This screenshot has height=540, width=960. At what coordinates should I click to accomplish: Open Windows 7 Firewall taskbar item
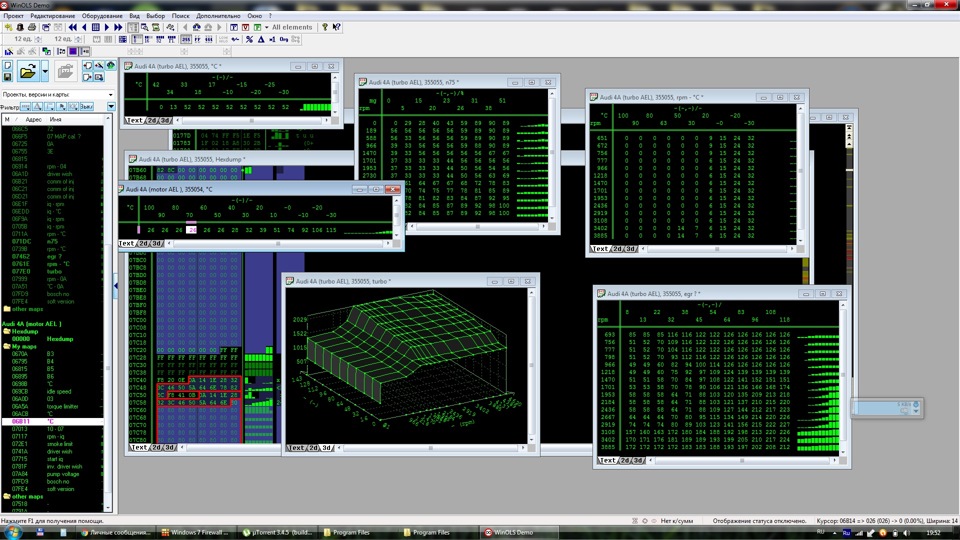click(197, 532)
